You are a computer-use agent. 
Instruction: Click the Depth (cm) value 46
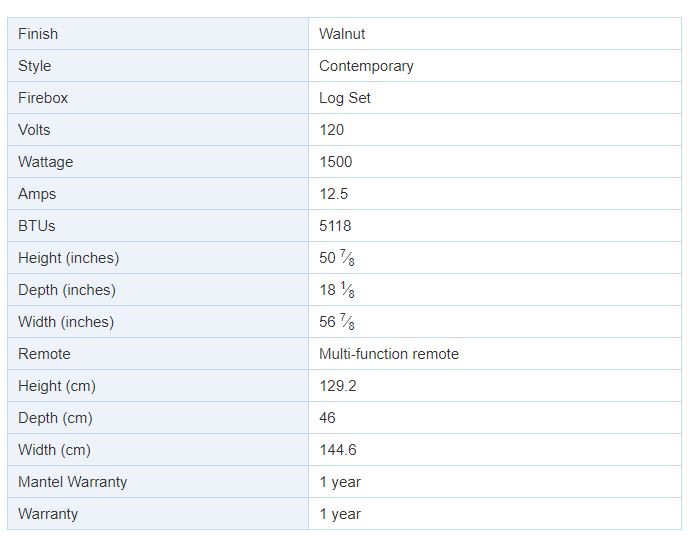(327, 418)
